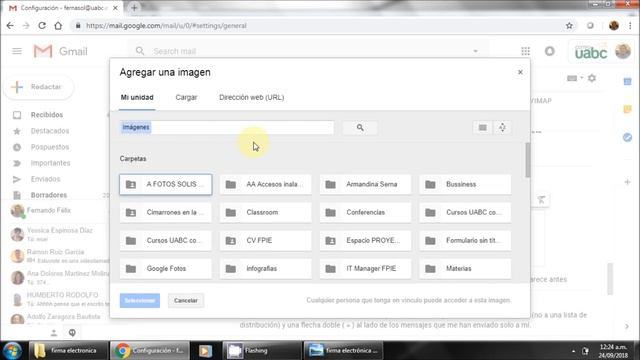Open the Google Fotos folder
640x360 pixels.
point(166,269)
